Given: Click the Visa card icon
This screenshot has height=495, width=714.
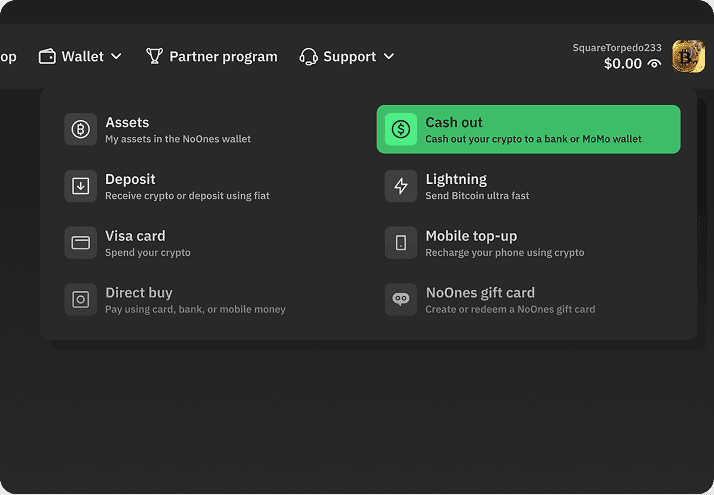Looking at the screenshot, I should (x=81, y=243).
